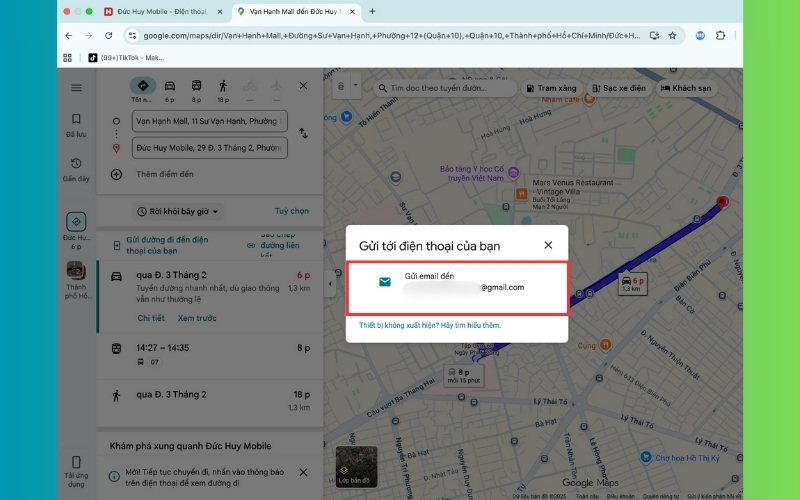800x500 pixels.
Task: Open 'Rời khỏi bây giờ' departure dropdown
Action: pyautogui.click(x=179, y=211)
